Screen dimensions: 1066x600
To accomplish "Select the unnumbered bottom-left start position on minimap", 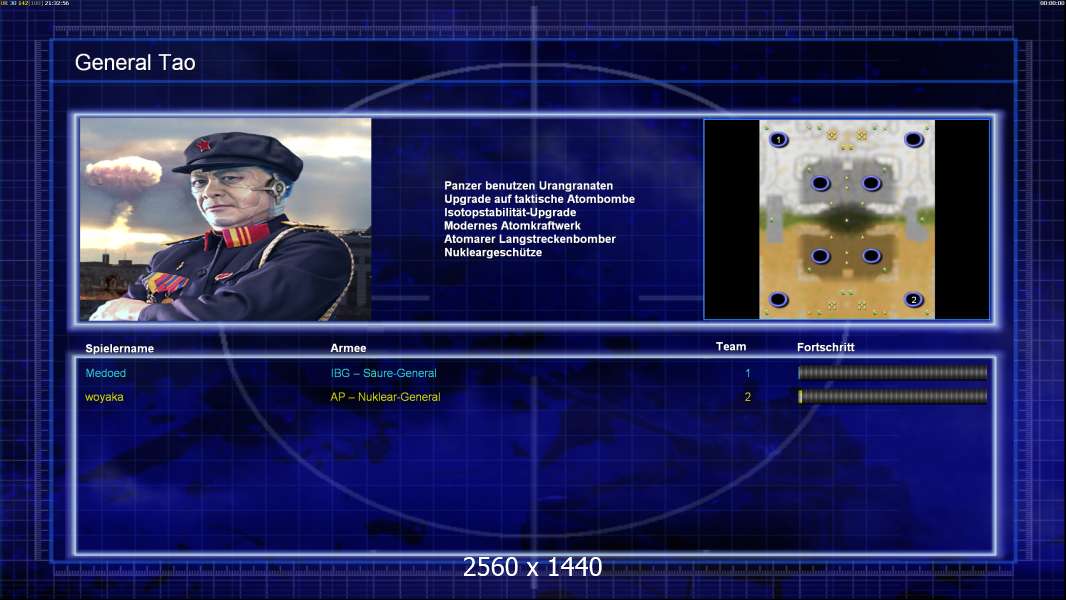I will (778, 300).
